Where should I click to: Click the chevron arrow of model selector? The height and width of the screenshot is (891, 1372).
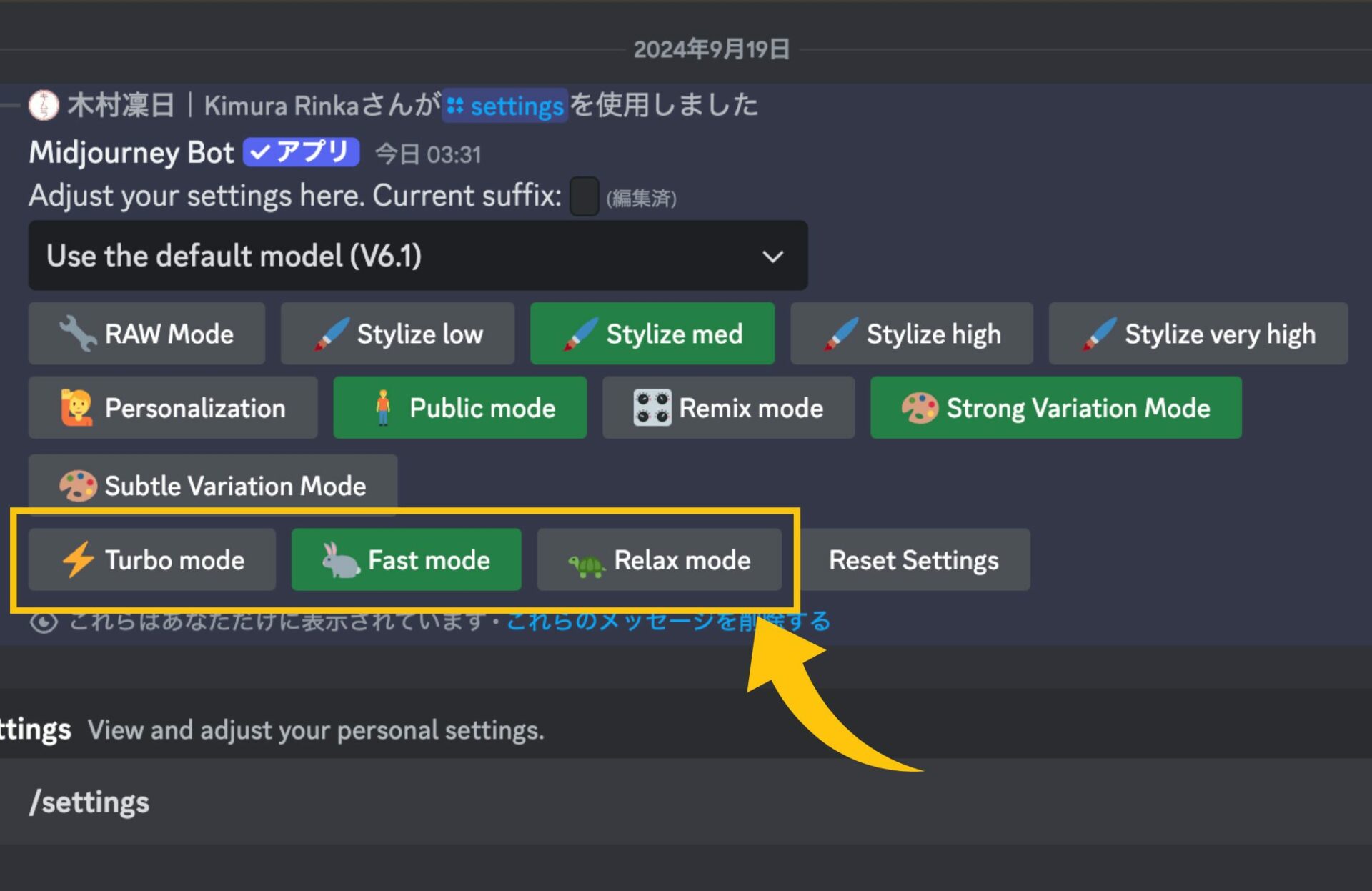click(x=772, y=257)
